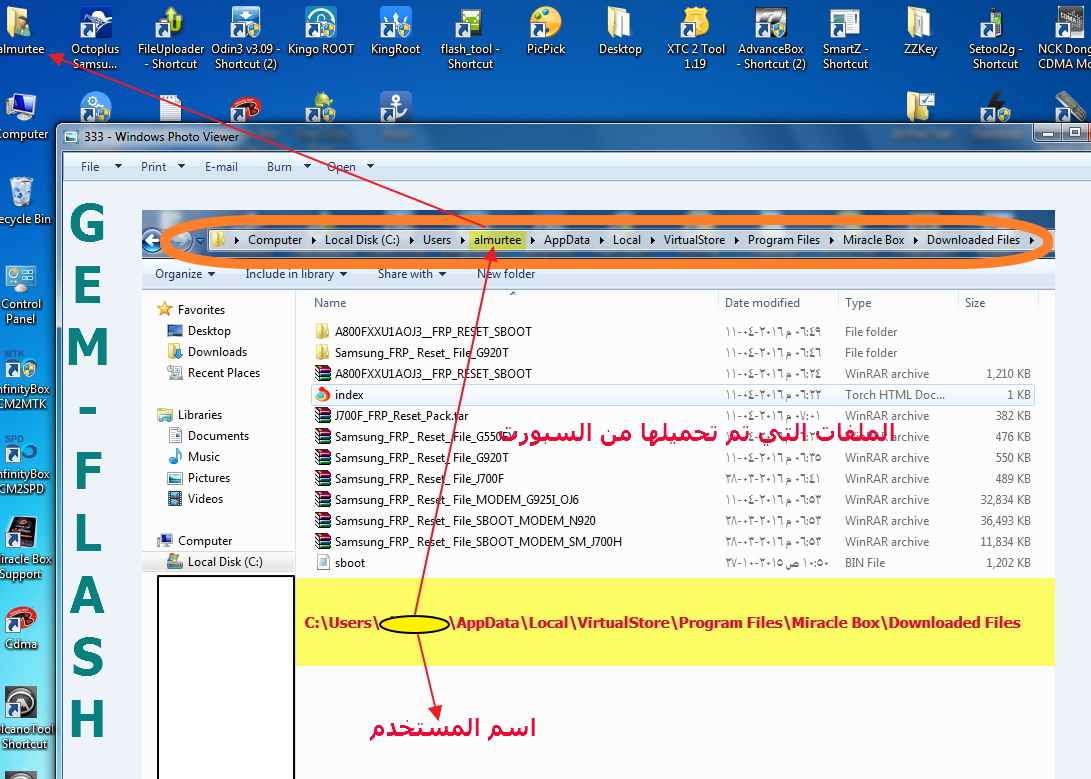
Task: Open the Recycle Bin on the desktop
Action: point(22,200)
